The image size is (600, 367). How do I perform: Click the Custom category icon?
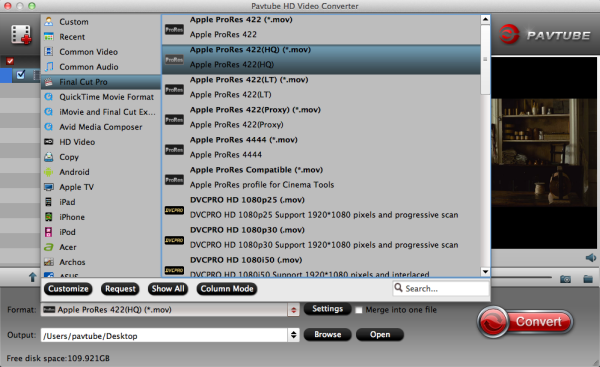coord(49,21)
